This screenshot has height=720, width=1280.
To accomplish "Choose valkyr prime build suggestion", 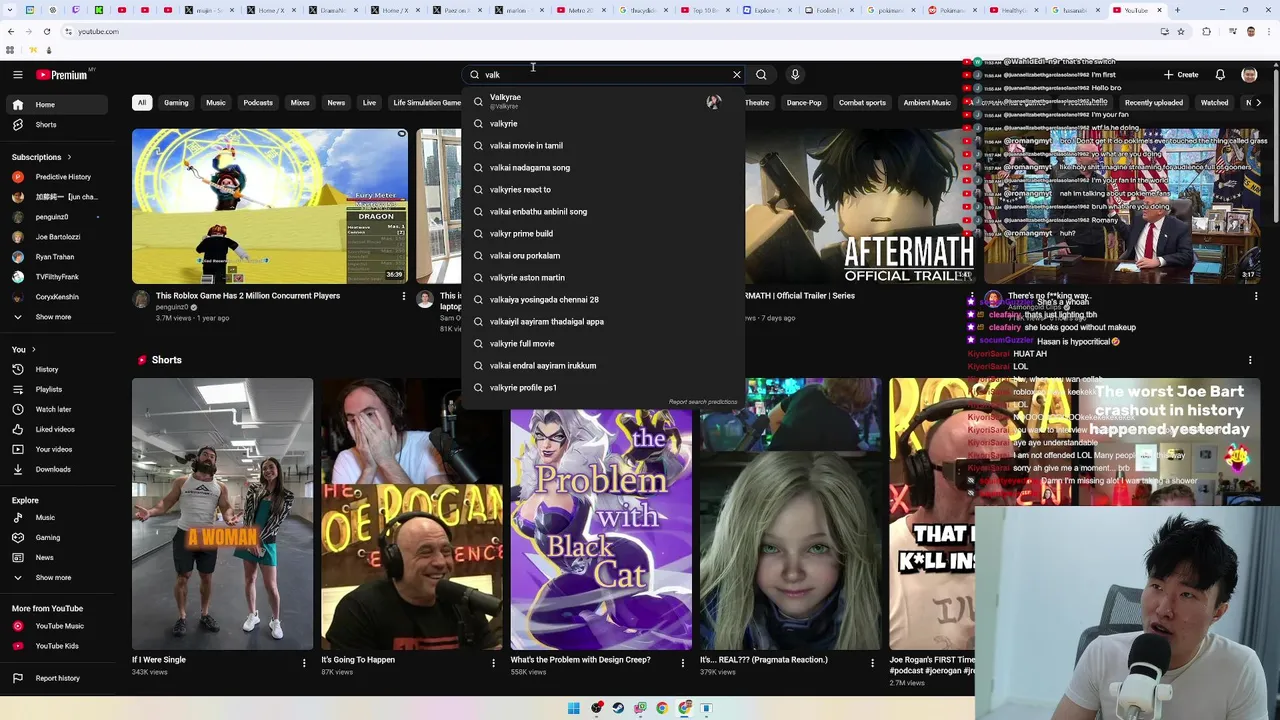I will click(x=603, y=234).
